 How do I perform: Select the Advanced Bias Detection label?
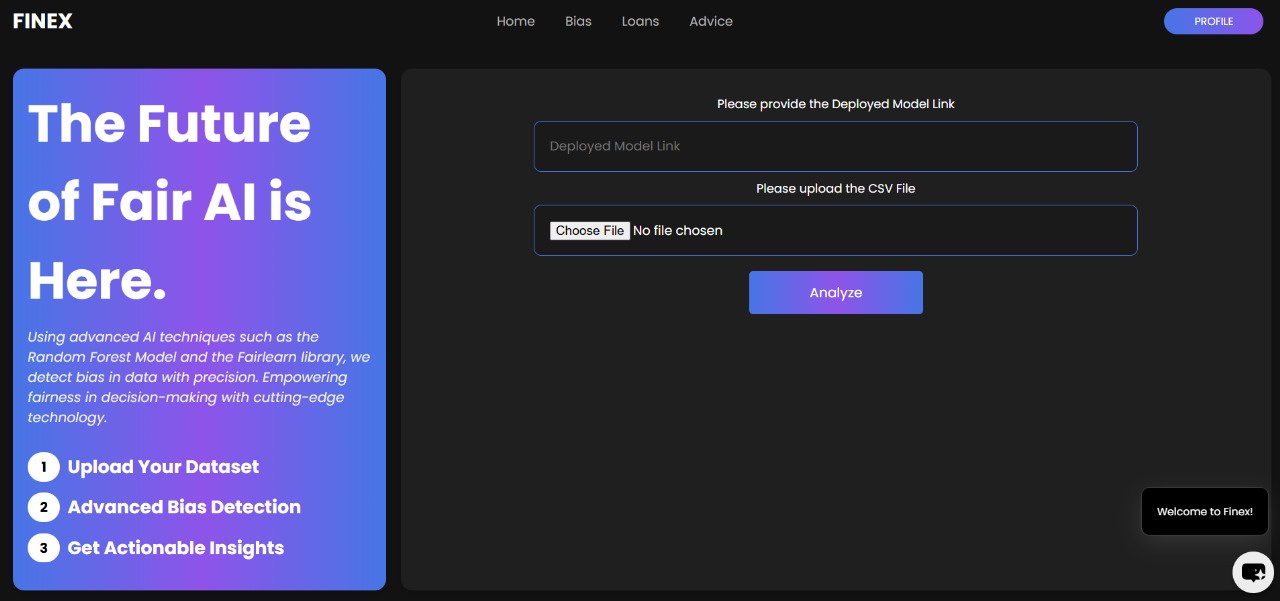point(184,507)
